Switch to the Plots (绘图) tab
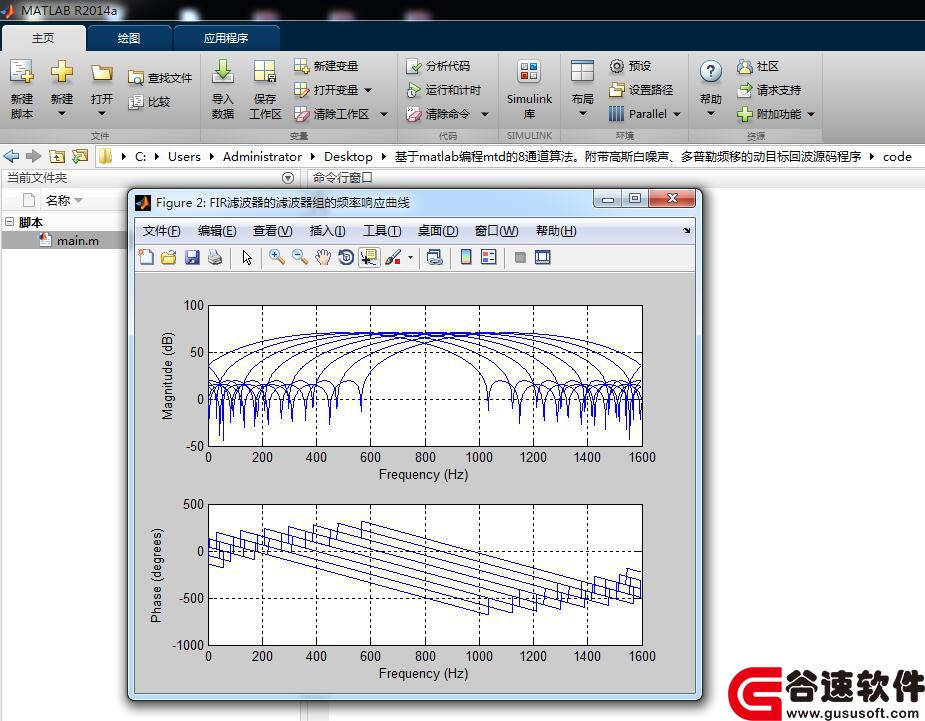Image resolution: width=925 pixels, height=721 pixels. pyautogui.click(x=129, y=38)
